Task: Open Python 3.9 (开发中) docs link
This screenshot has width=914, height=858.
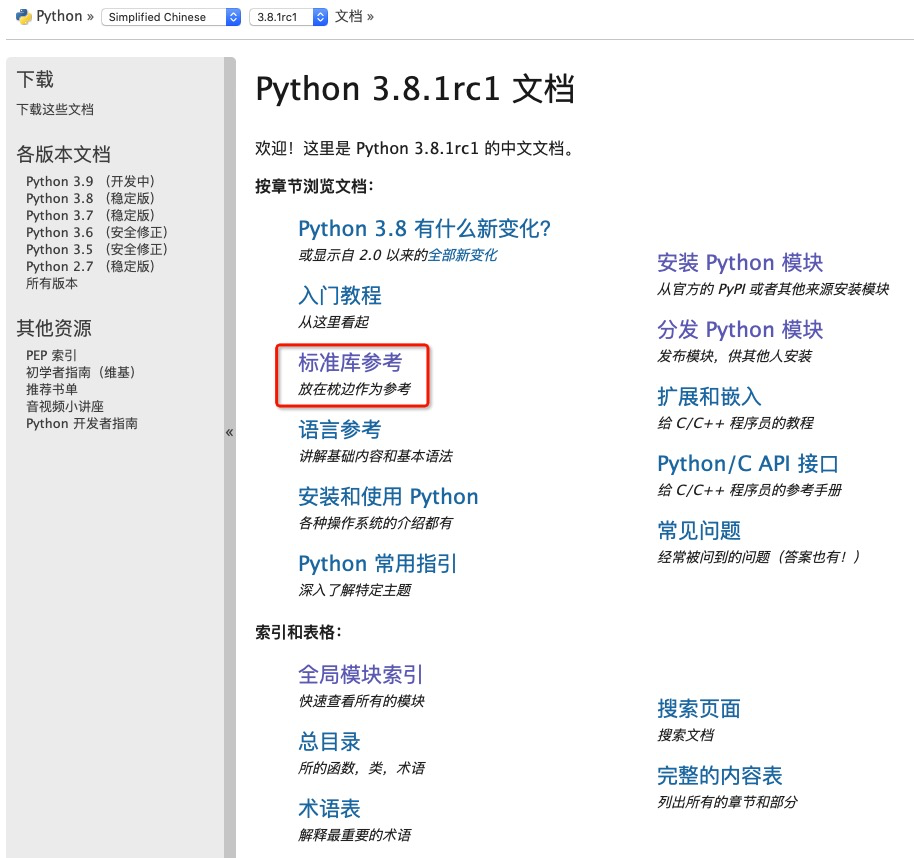Action: 90,181
